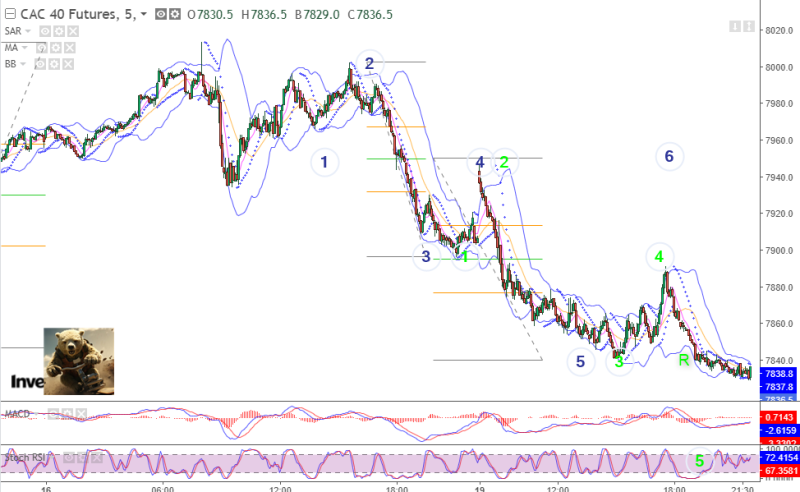Open MACD indicator settings gear
The width and height of the screenshot is (800, 492).
point(68,414)
